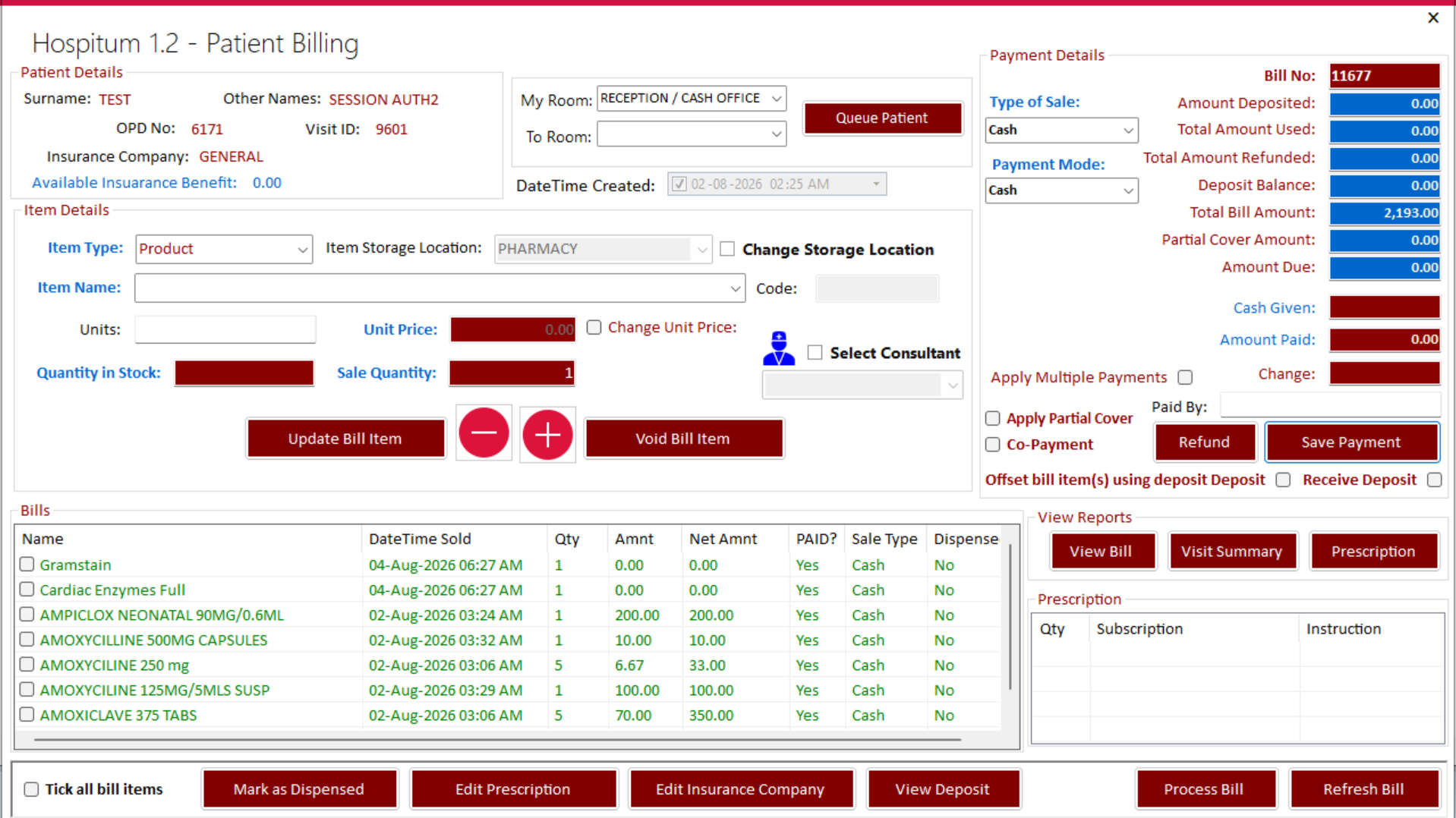Open the Type of Sale dropdown
Screen dimensions: 1456x818
click(1128, 131)
